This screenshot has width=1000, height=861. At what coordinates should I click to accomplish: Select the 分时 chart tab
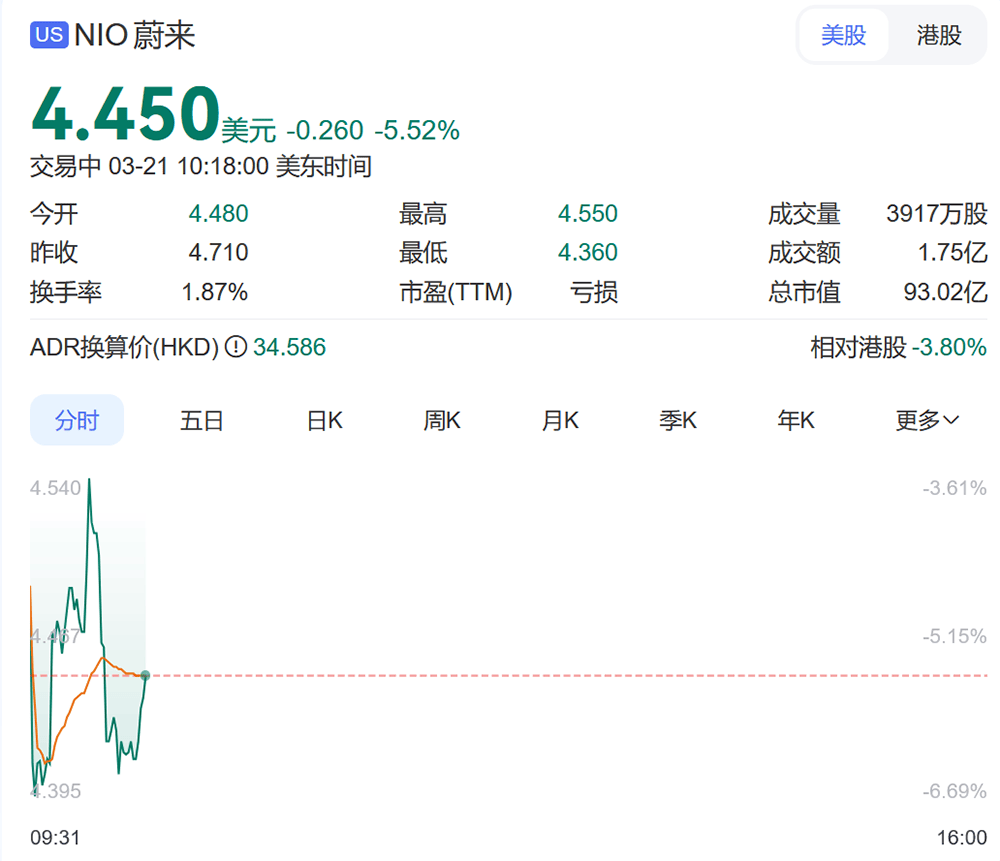(77, 420)
